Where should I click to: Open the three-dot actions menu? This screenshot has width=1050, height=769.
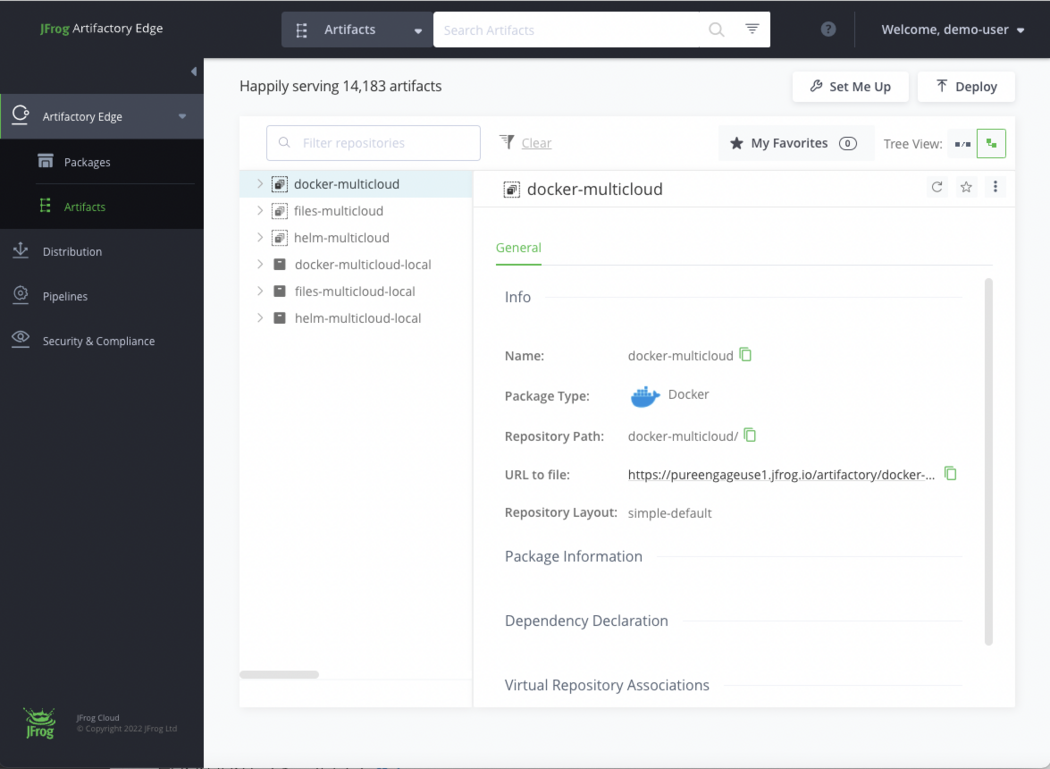995,186
